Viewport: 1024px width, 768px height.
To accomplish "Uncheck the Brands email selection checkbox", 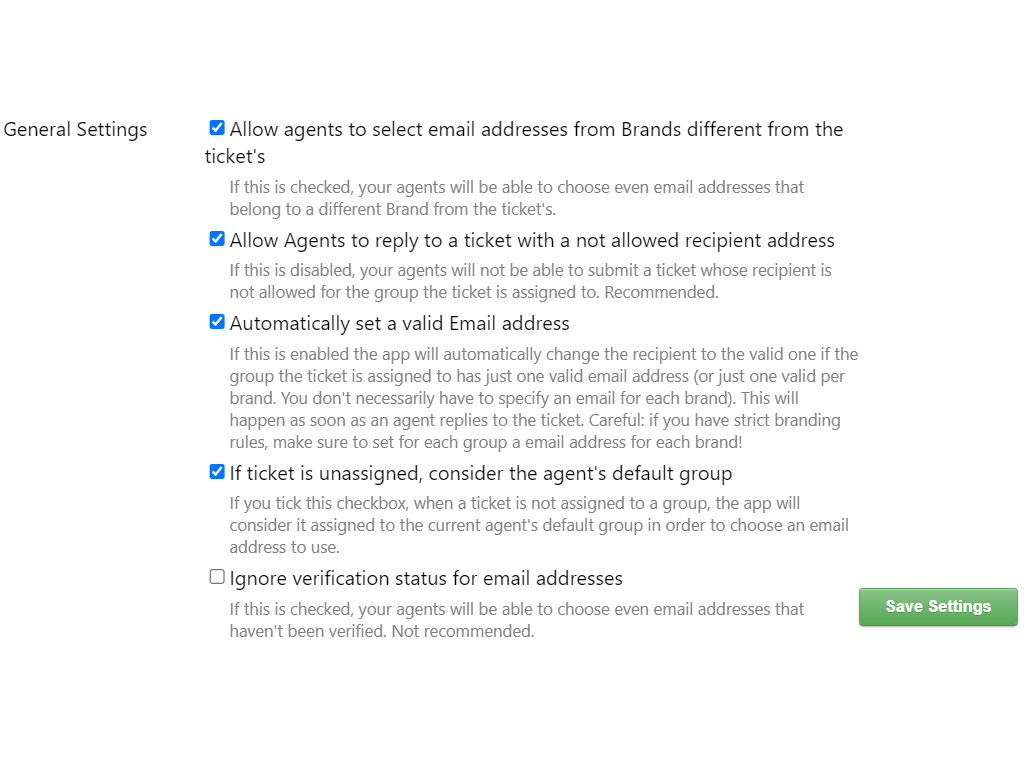I will pos(217,128).
